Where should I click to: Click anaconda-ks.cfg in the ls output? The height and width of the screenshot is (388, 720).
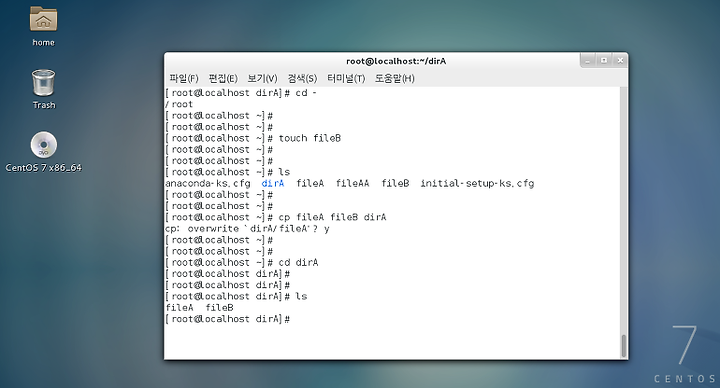[x=208, y=184]
